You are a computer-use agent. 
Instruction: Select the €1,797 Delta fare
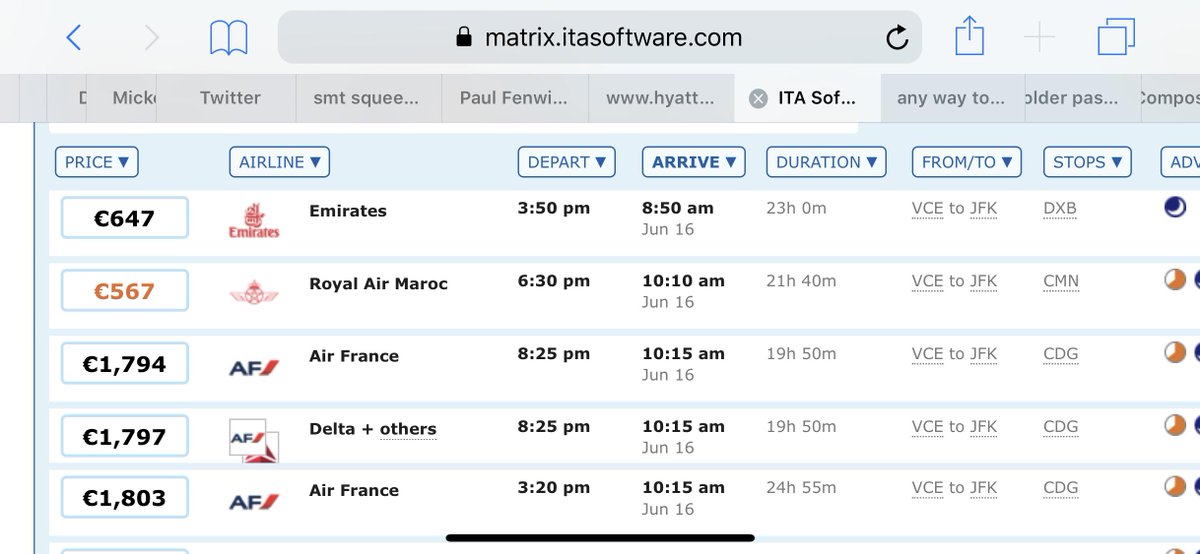point(124,437)
